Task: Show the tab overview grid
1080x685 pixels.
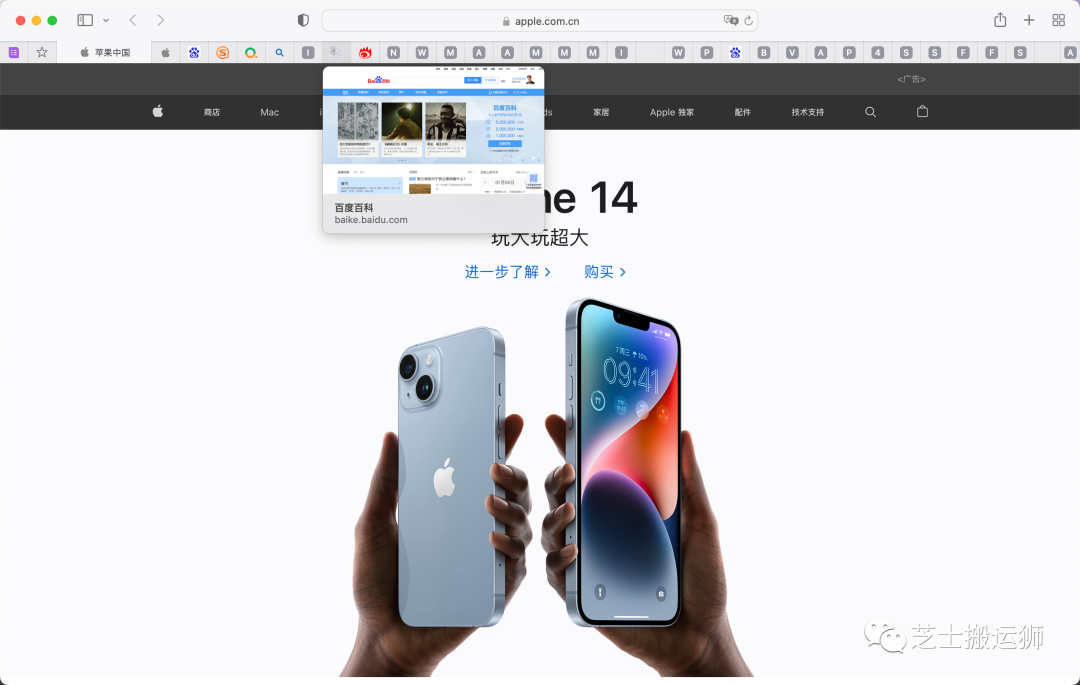Action: [x=1059, y=21]
